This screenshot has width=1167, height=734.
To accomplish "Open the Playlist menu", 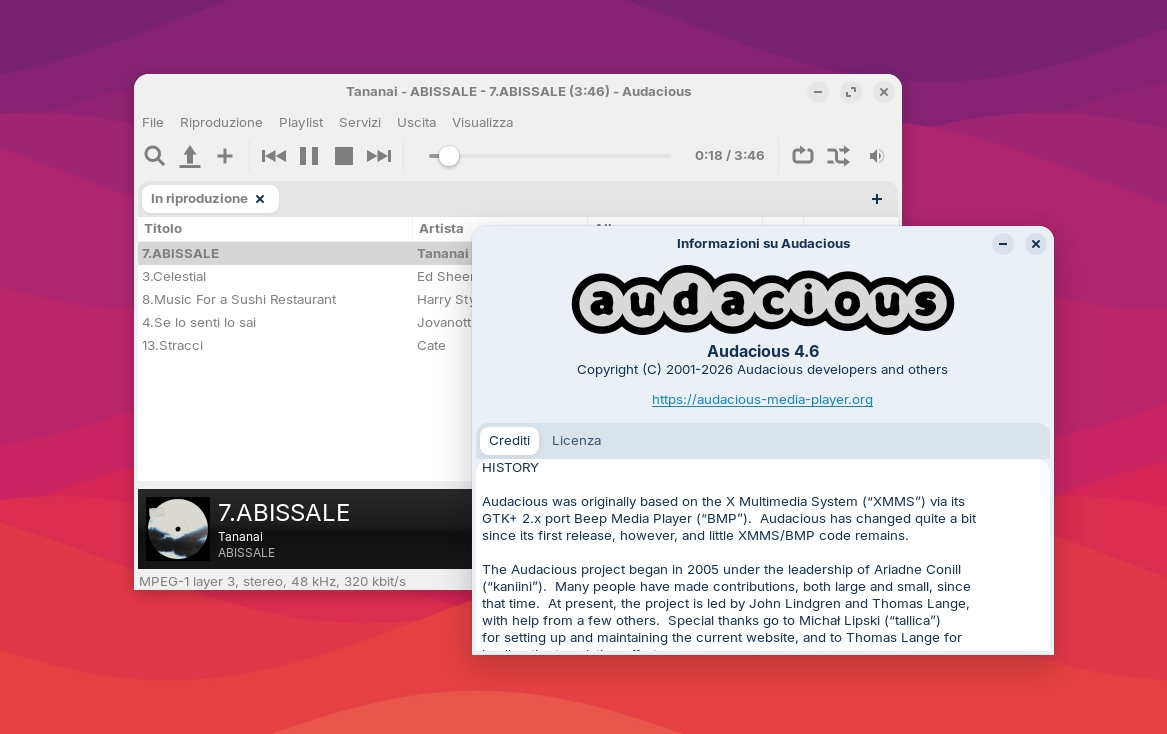I will 301,123.
